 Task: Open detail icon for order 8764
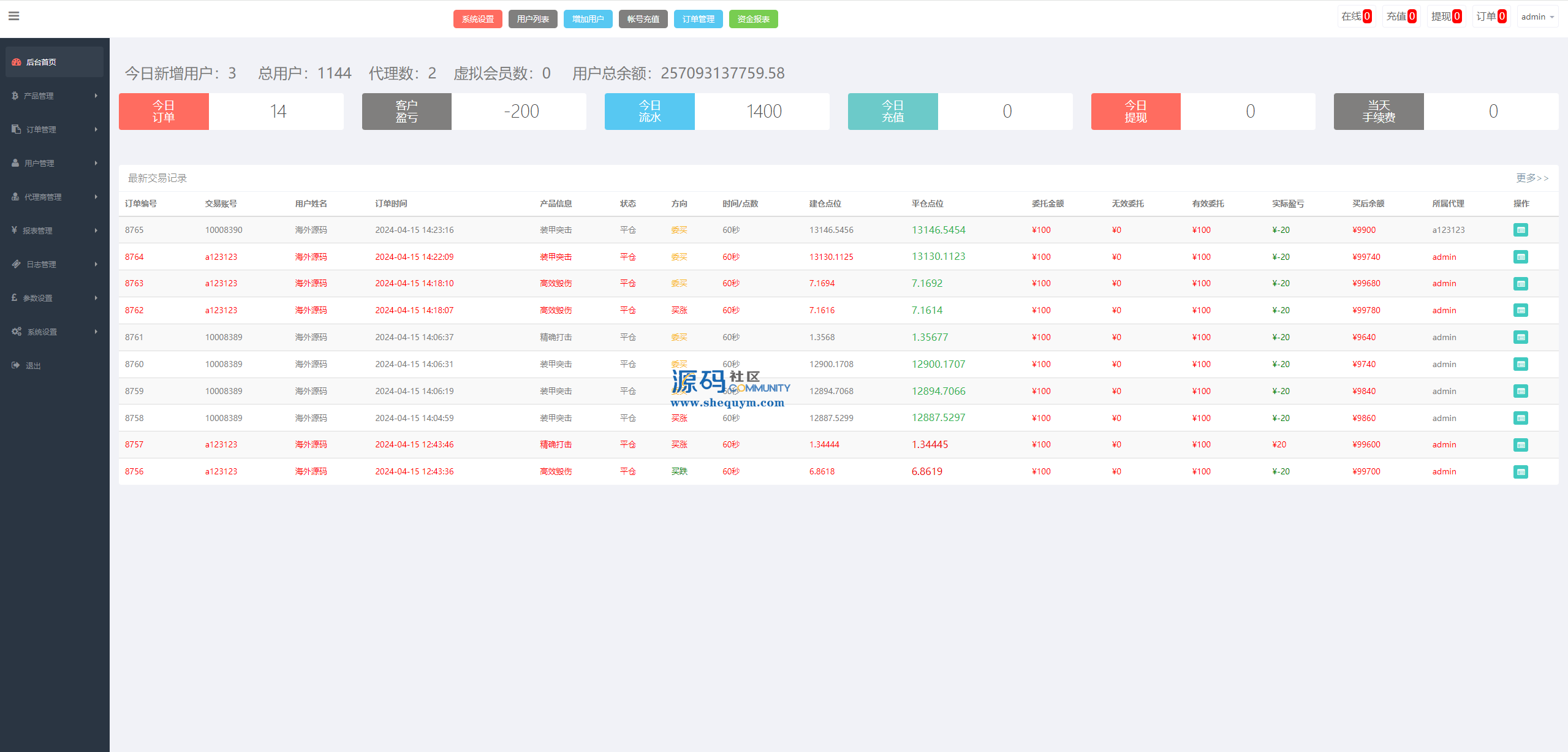point(1520,257)
